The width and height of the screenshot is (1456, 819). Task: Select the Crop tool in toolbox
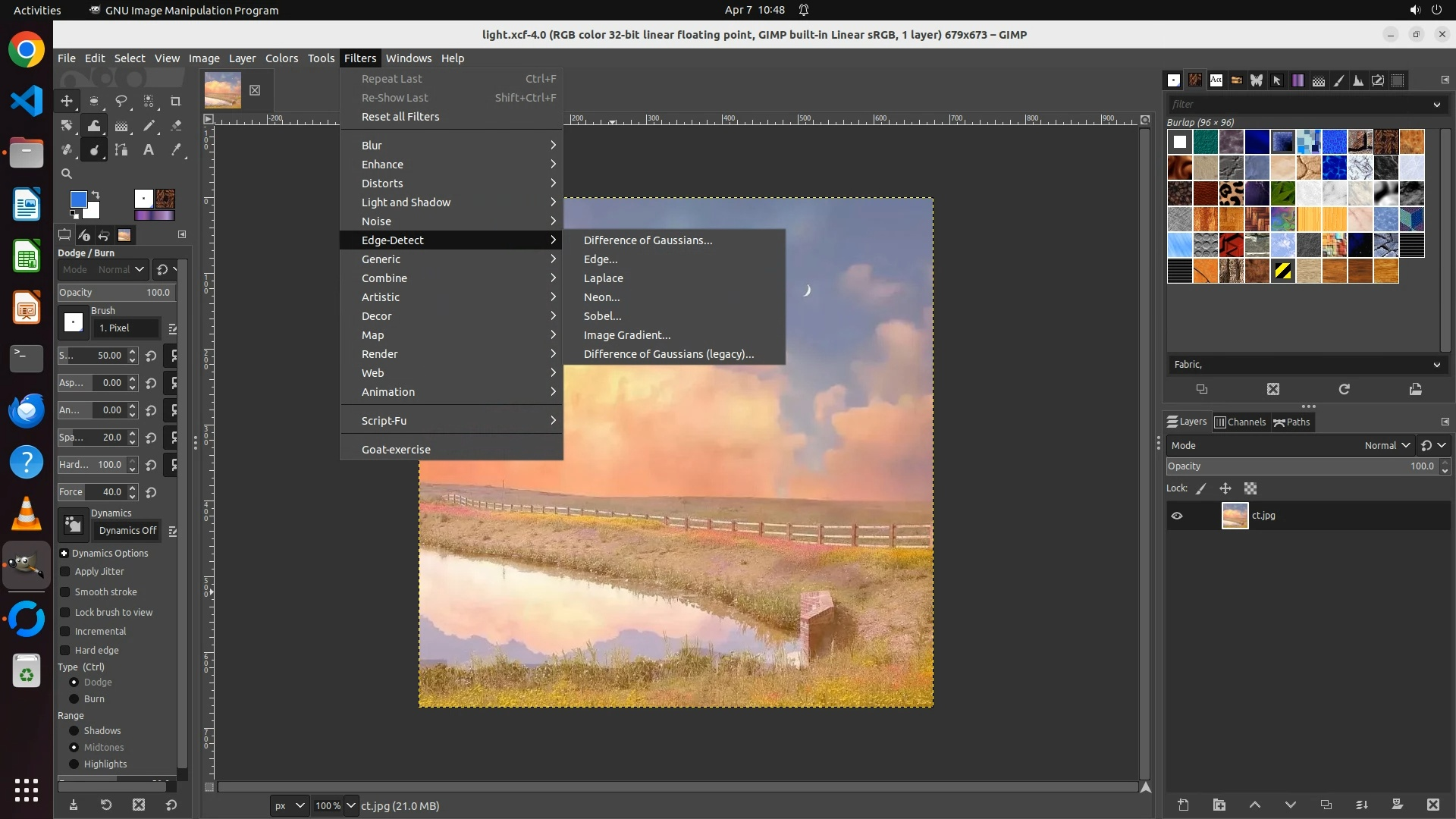pos(176,101)
